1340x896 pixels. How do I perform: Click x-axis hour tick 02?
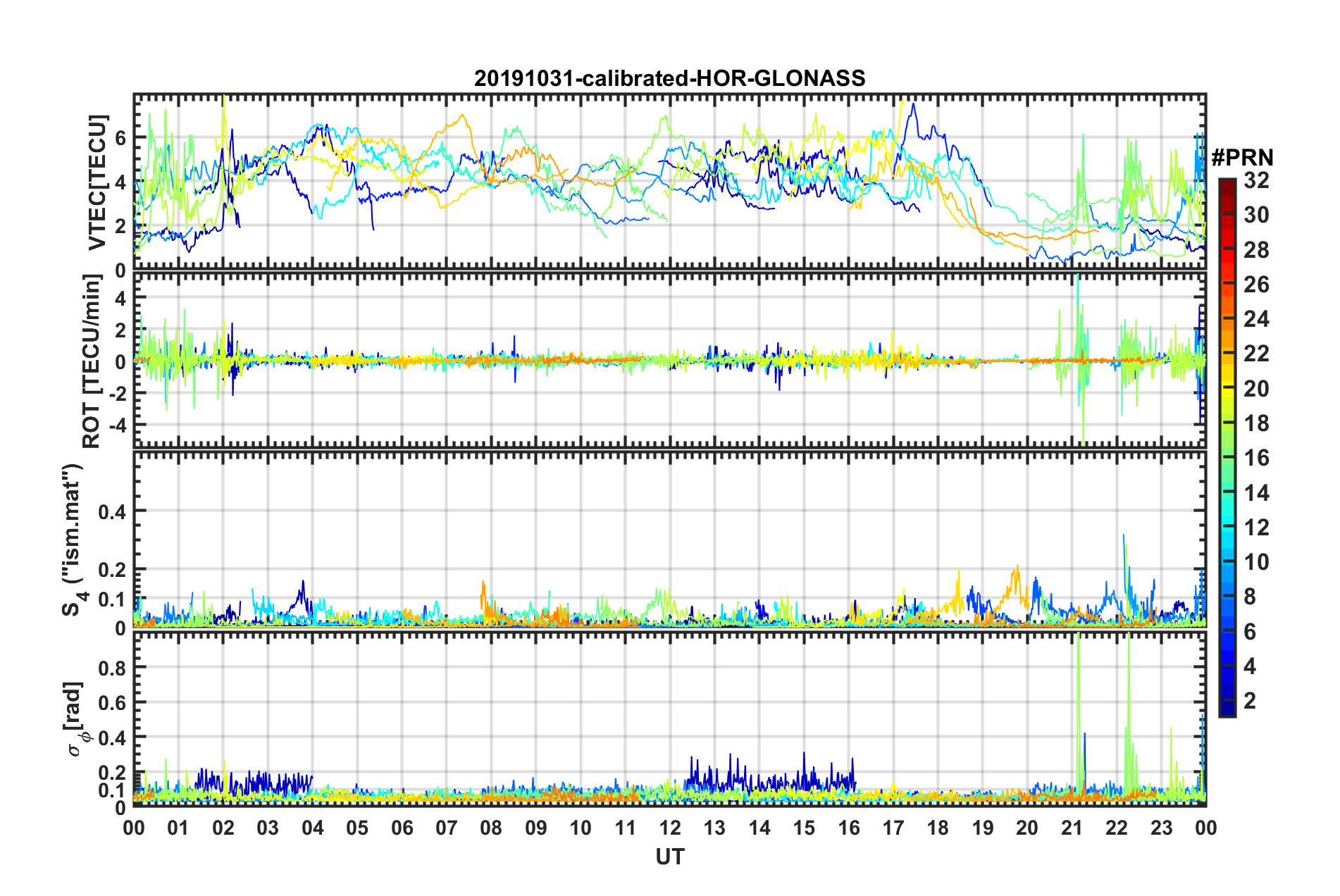click(x=223, y=828)
